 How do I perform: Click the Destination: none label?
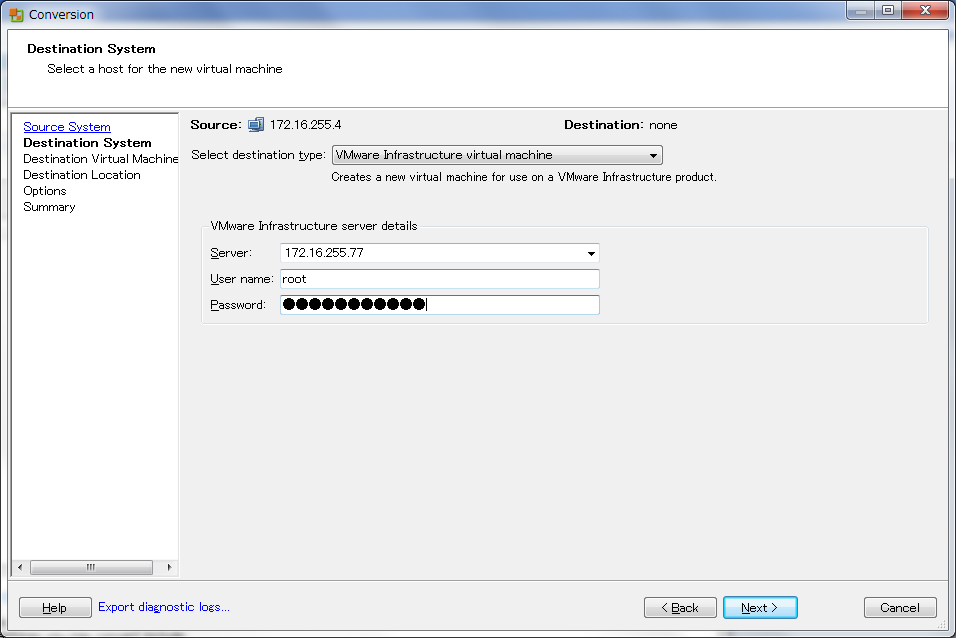(621, 125)
